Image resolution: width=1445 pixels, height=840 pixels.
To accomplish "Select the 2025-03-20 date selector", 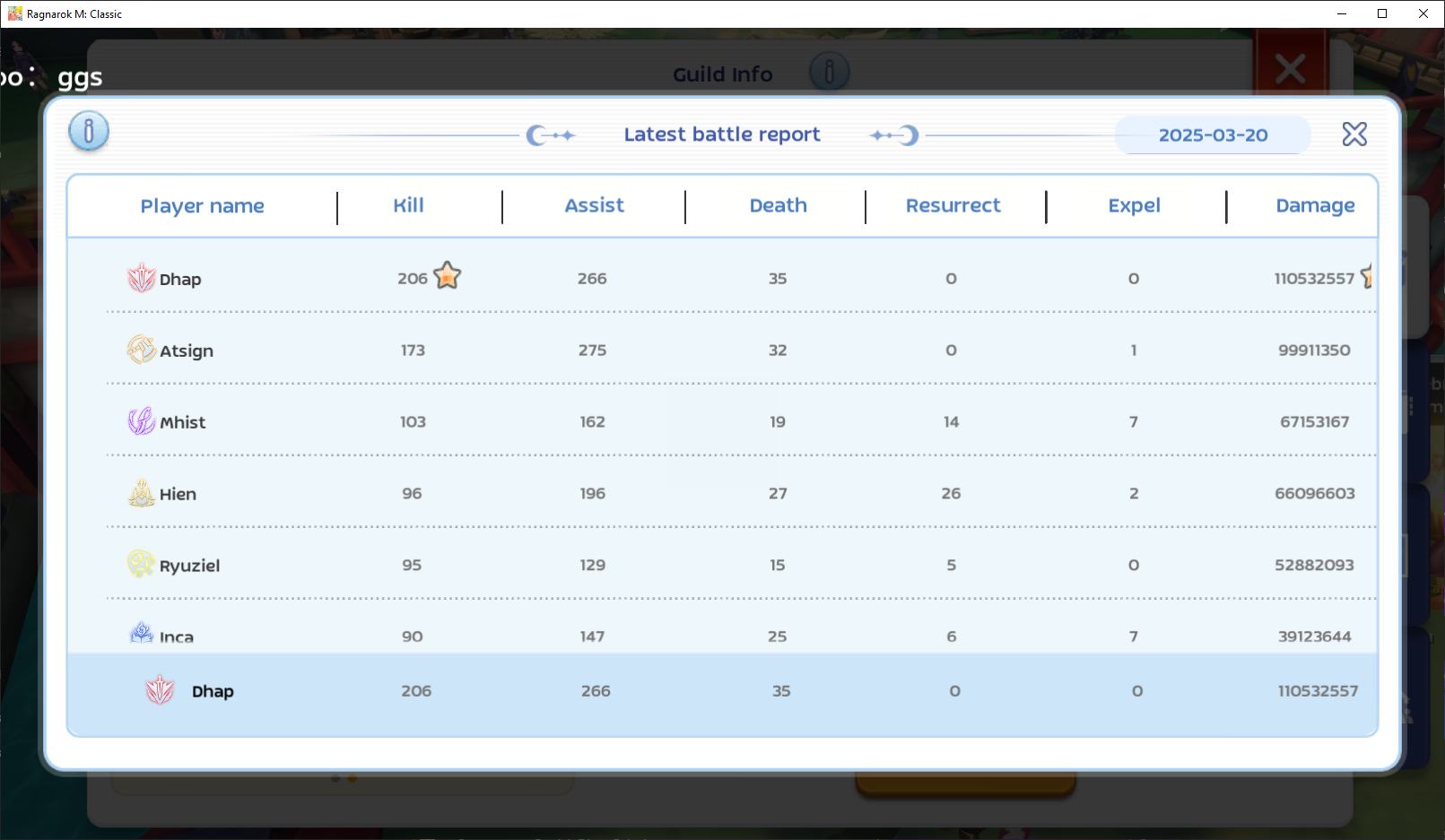I will 1213,135.
